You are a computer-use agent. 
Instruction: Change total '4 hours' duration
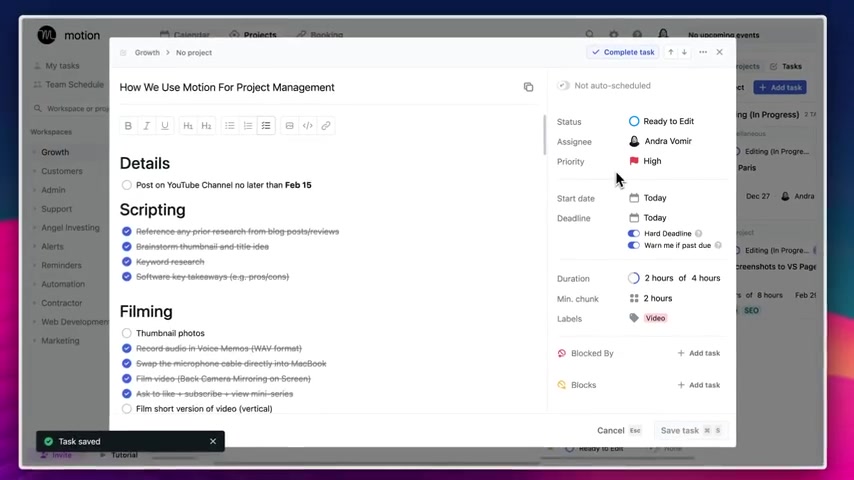click(705, 278)
